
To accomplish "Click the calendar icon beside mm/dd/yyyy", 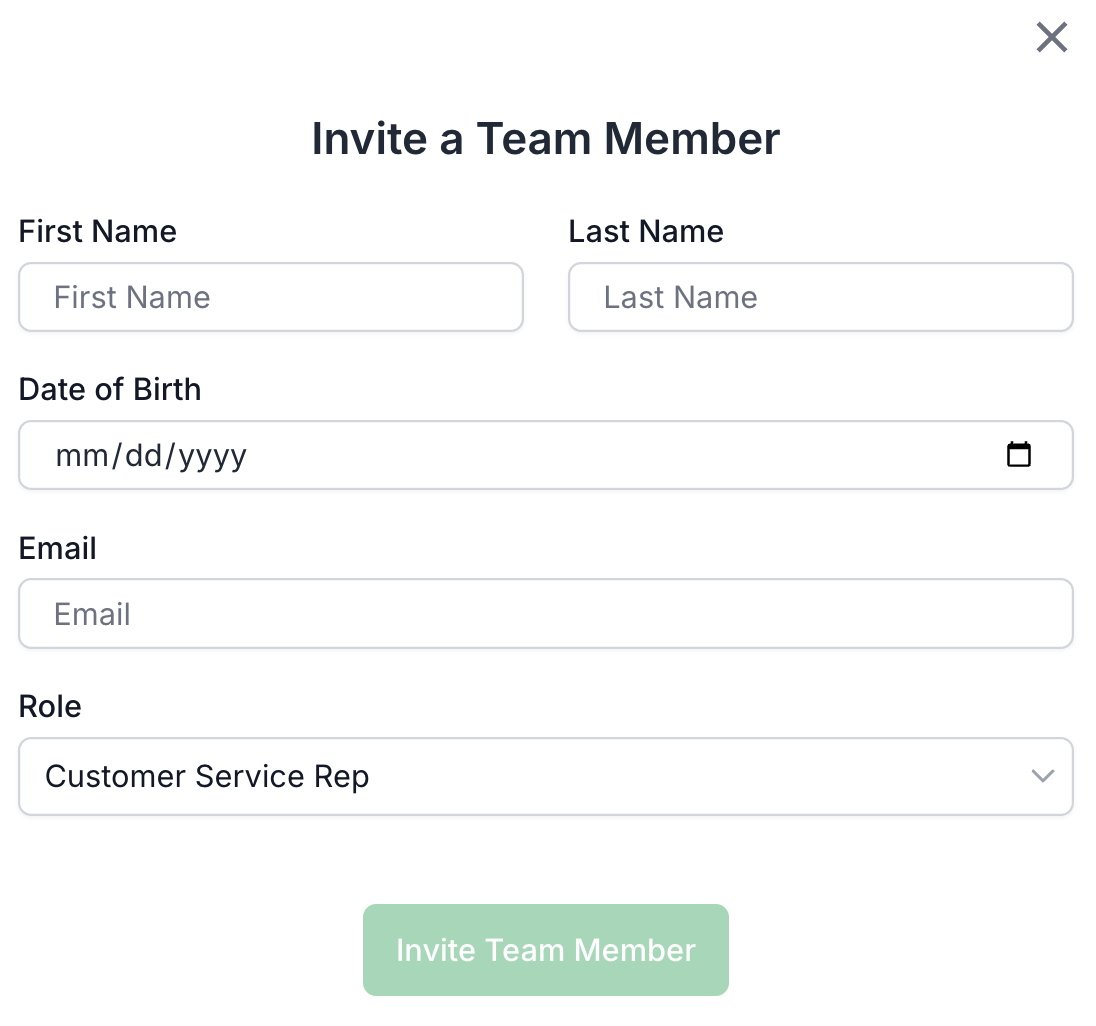I will 1019,454.
